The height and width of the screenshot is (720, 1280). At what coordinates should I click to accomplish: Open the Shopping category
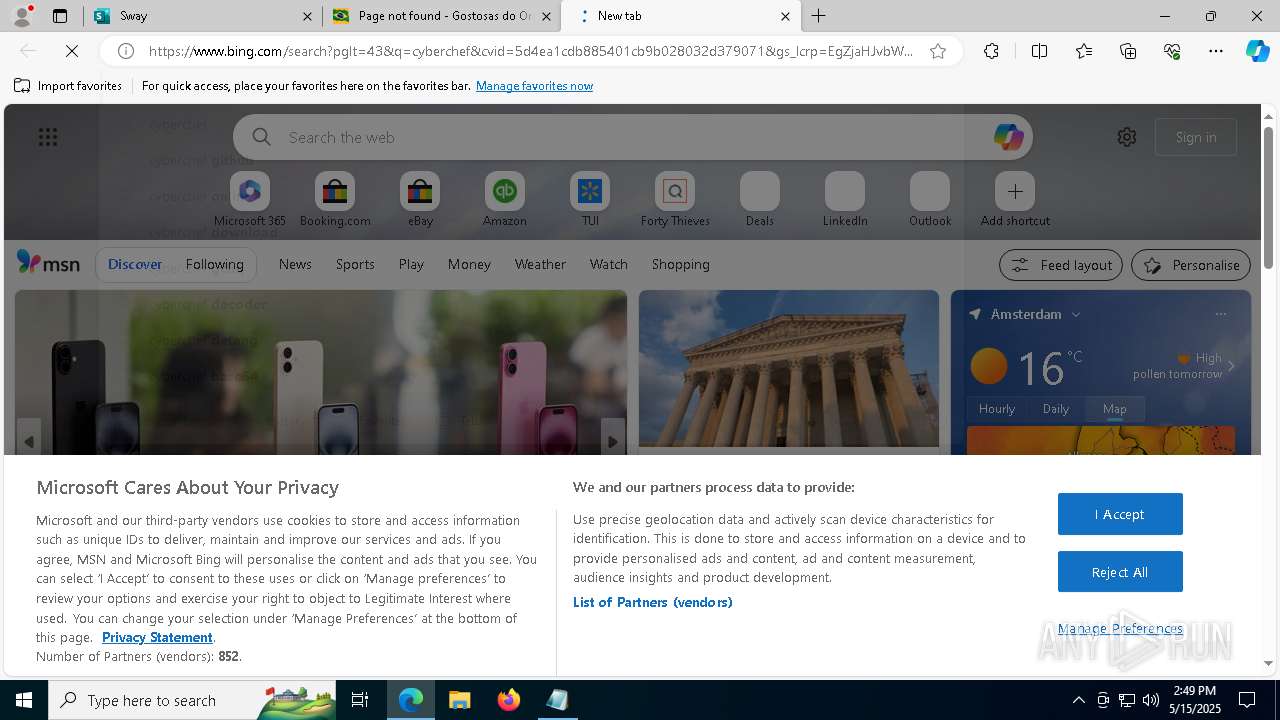681,264
